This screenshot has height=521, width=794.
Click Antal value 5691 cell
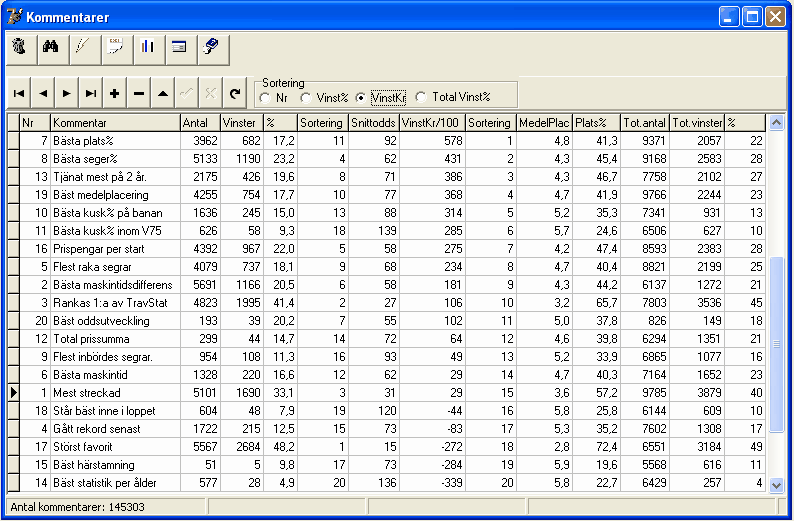pos(201,285)
